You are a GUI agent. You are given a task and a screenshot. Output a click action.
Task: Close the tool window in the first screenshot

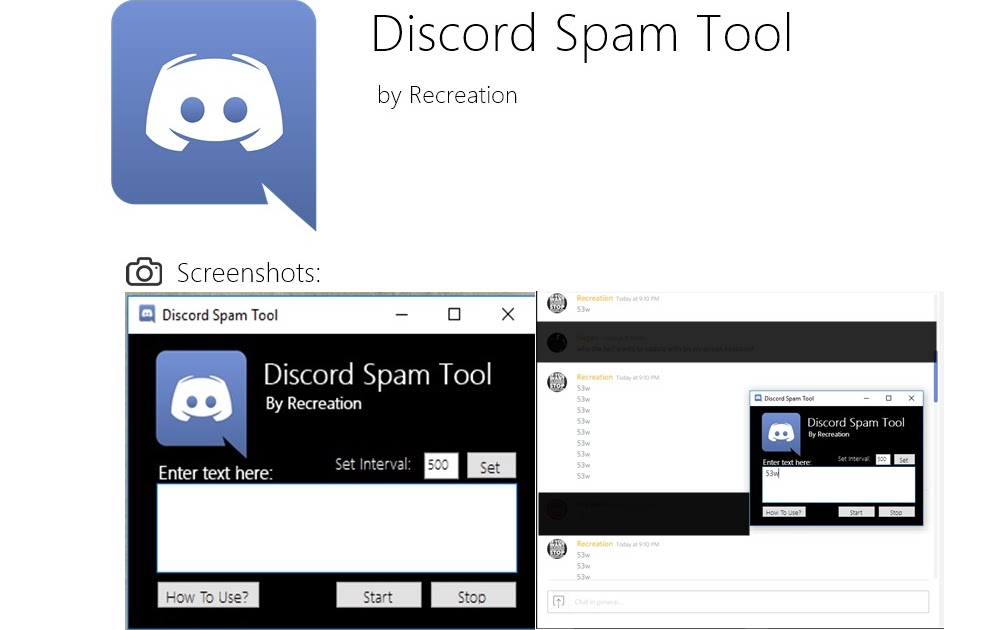point(508,314)
